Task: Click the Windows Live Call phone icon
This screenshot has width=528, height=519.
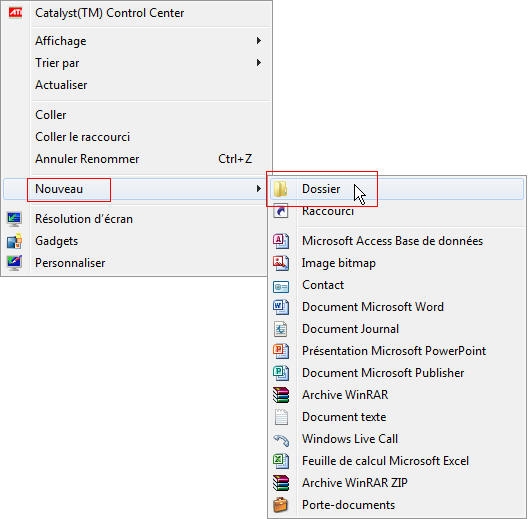Action: pos(281,440)
